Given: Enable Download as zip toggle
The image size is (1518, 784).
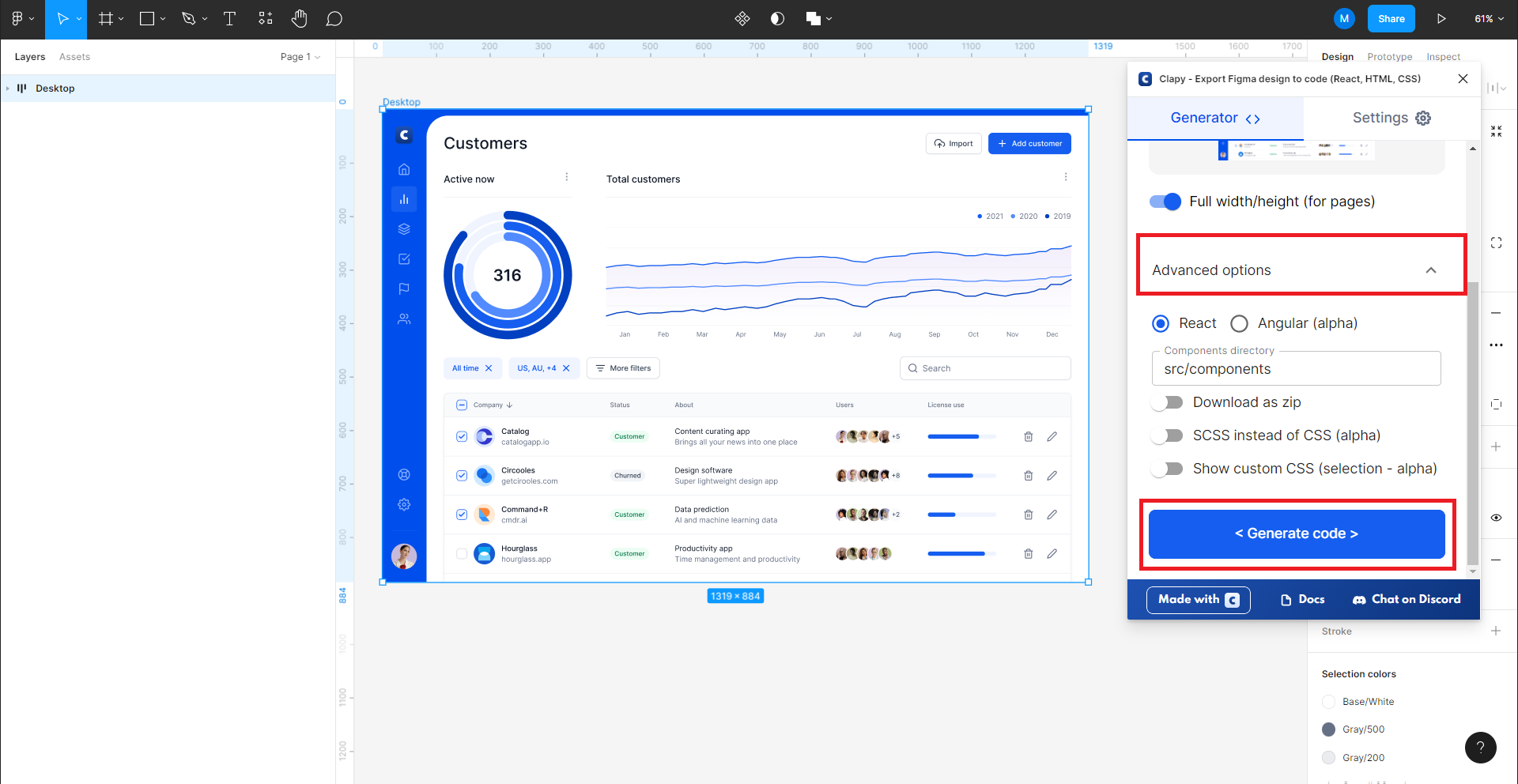Looking at the screenshot, I should [x=1167, y=402].
